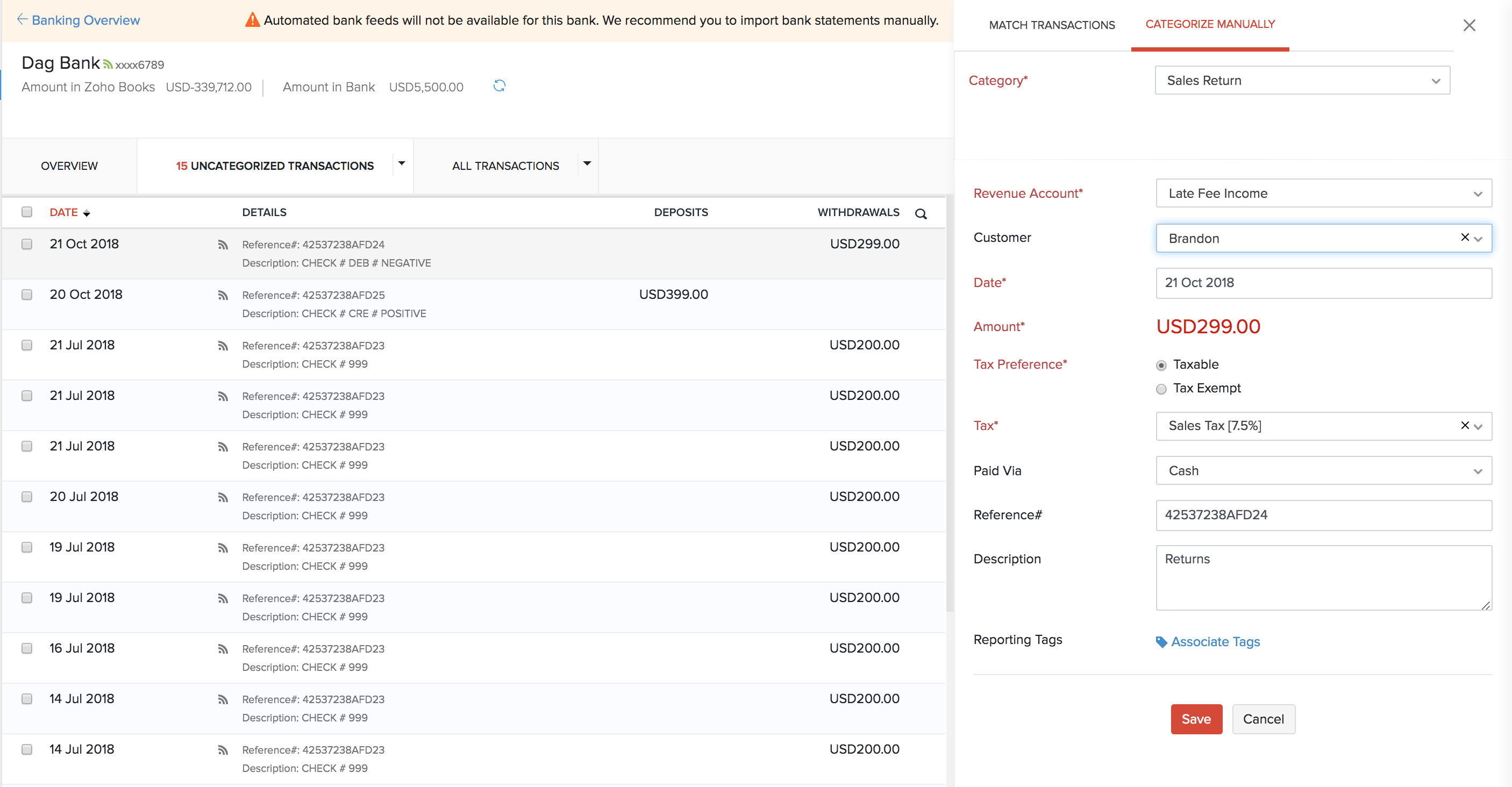The width and height of the screenshot is (1512, 787).
Task: Click the Reference# input field
Action: tap(1323, 514)
